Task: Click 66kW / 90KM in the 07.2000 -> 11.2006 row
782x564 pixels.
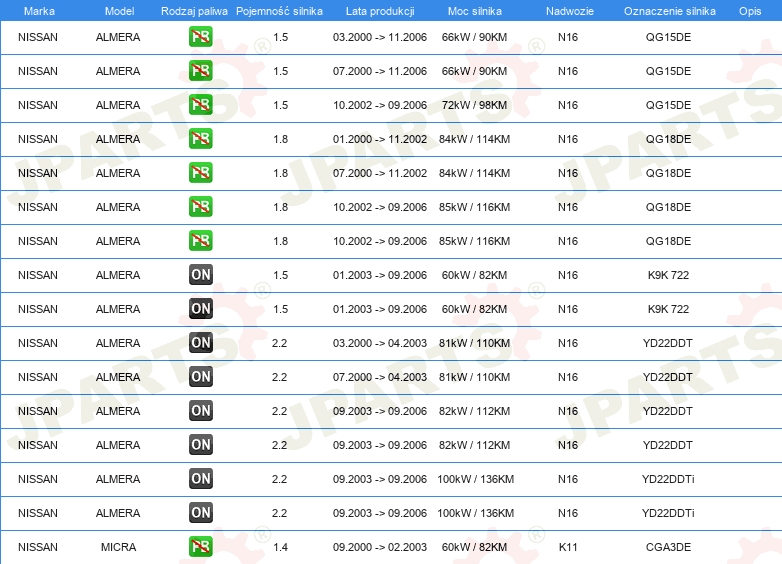Action: [x=474, y=71]
